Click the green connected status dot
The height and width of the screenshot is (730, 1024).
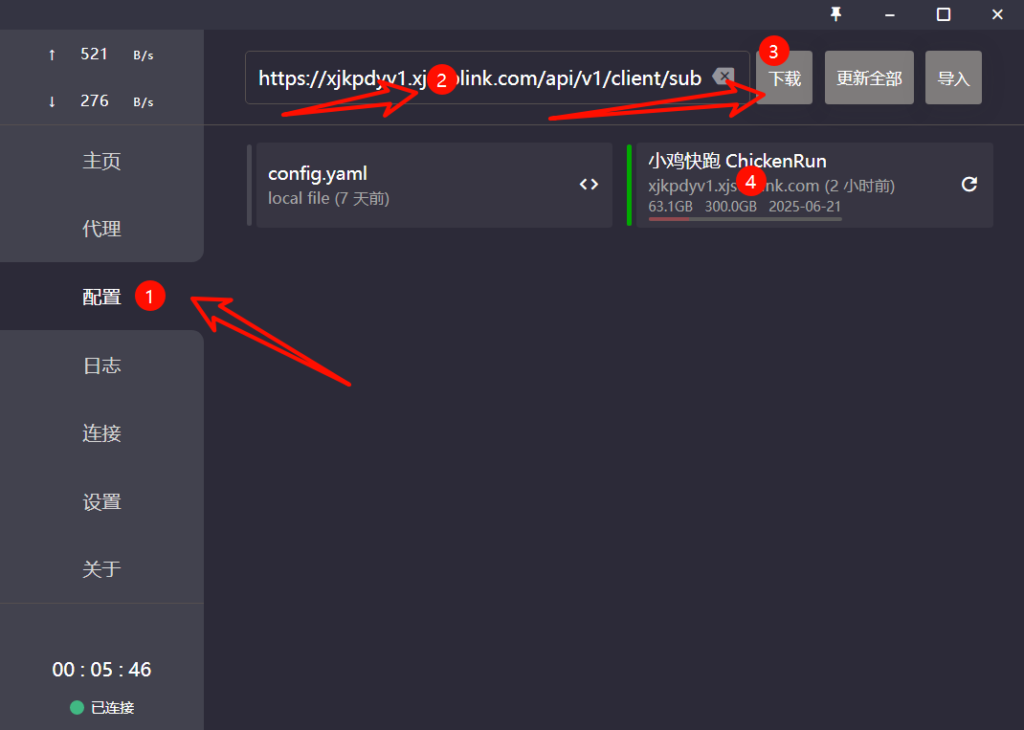pyautogui.click(x=77, y=708)
